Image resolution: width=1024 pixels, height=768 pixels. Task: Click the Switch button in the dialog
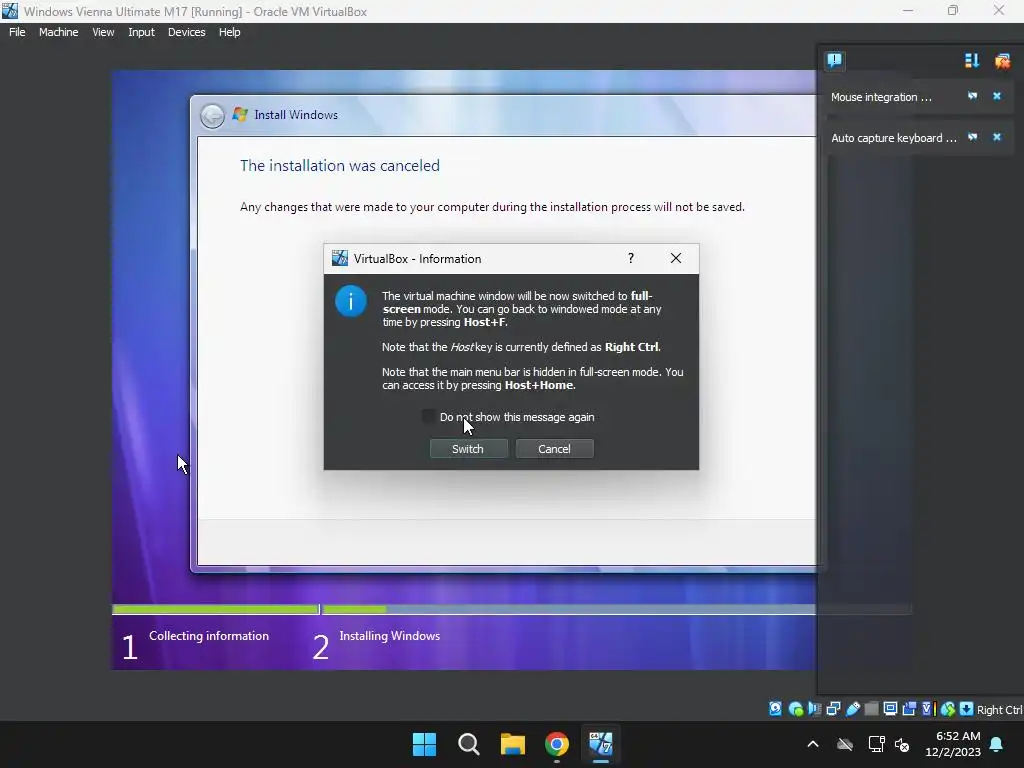[x=468, y=449]
